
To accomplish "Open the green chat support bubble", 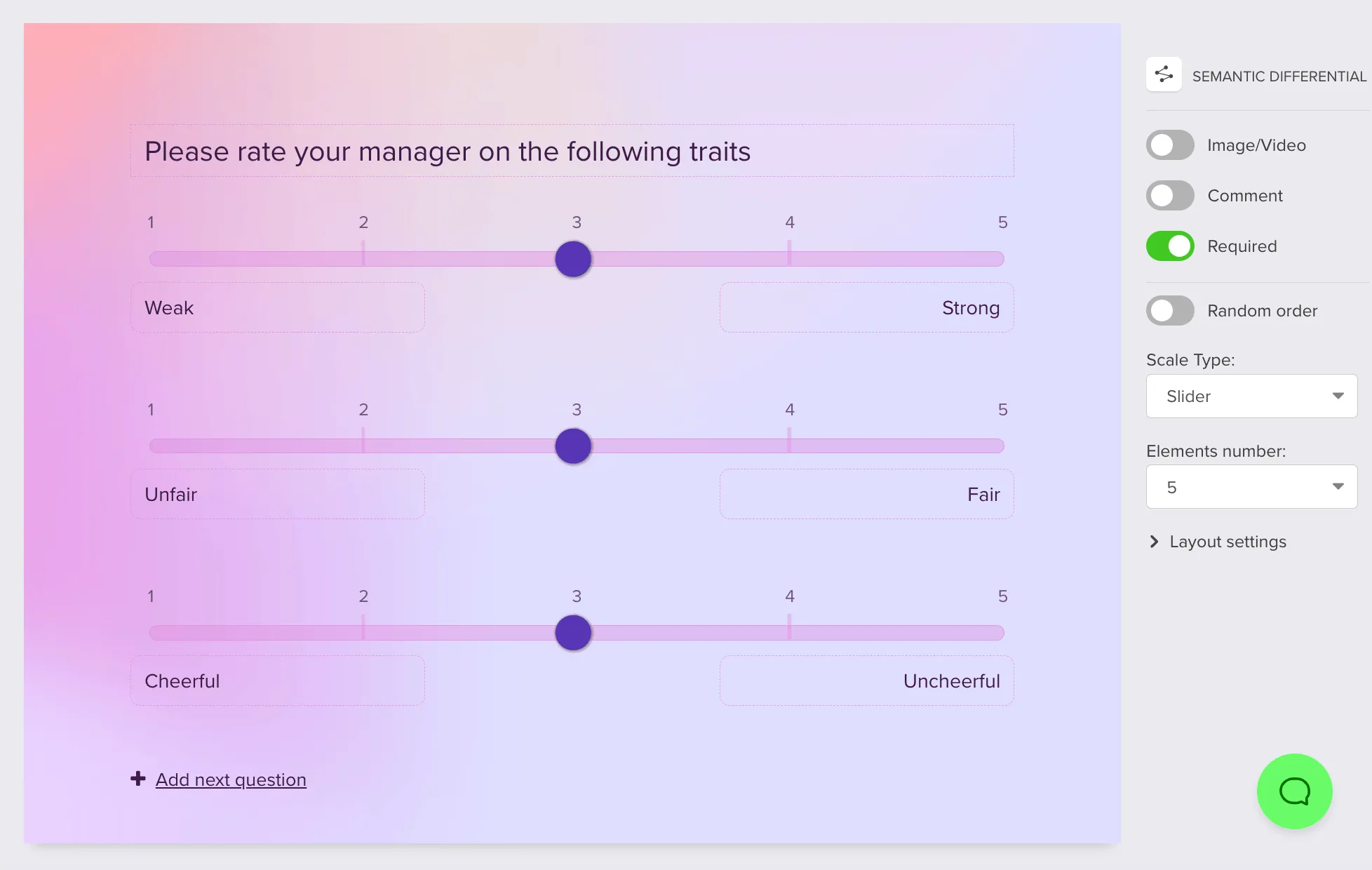I will click(x=1294, y=791).
